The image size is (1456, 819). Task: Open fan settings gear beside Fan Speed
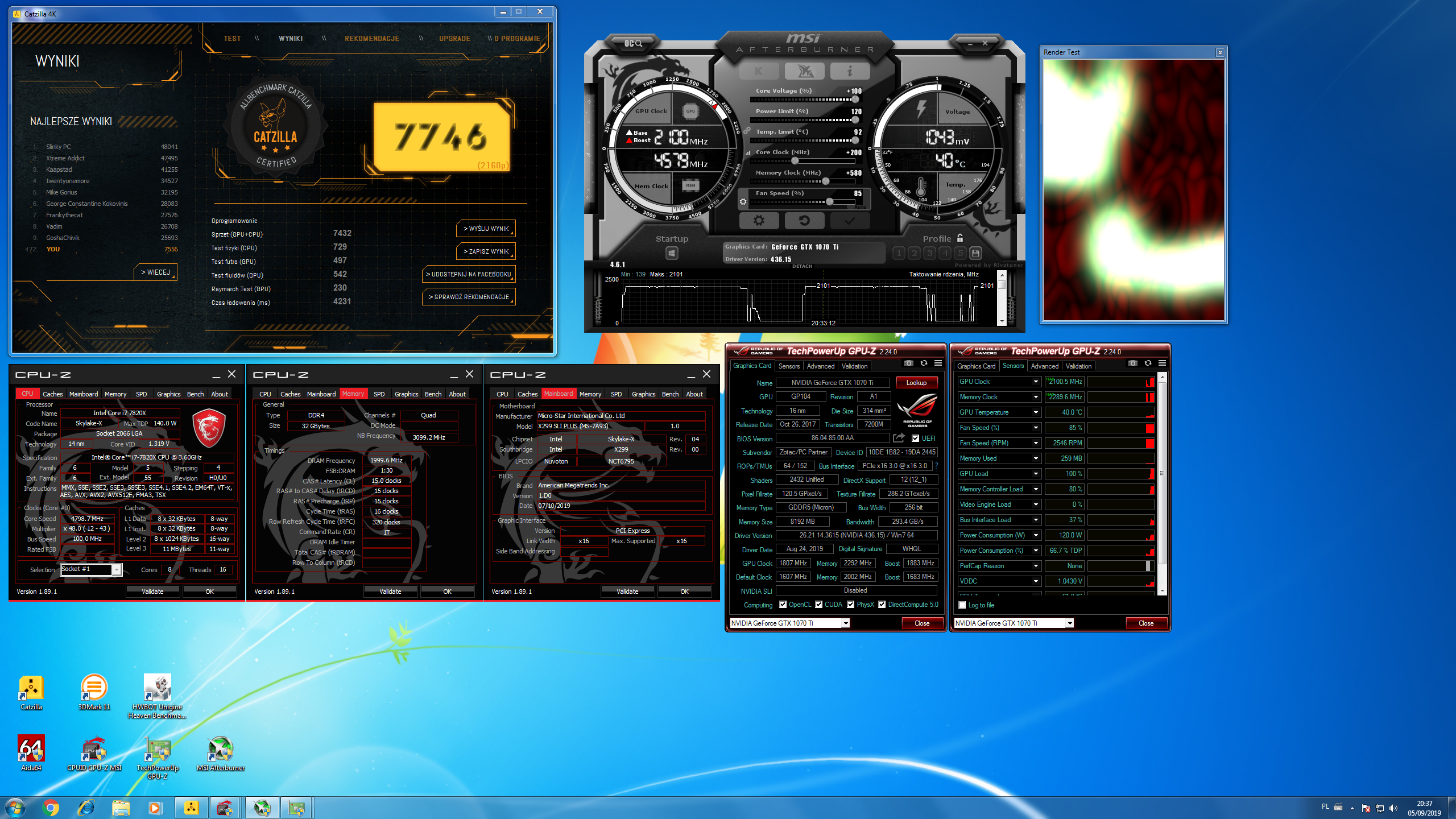click(x=743, y=202)
